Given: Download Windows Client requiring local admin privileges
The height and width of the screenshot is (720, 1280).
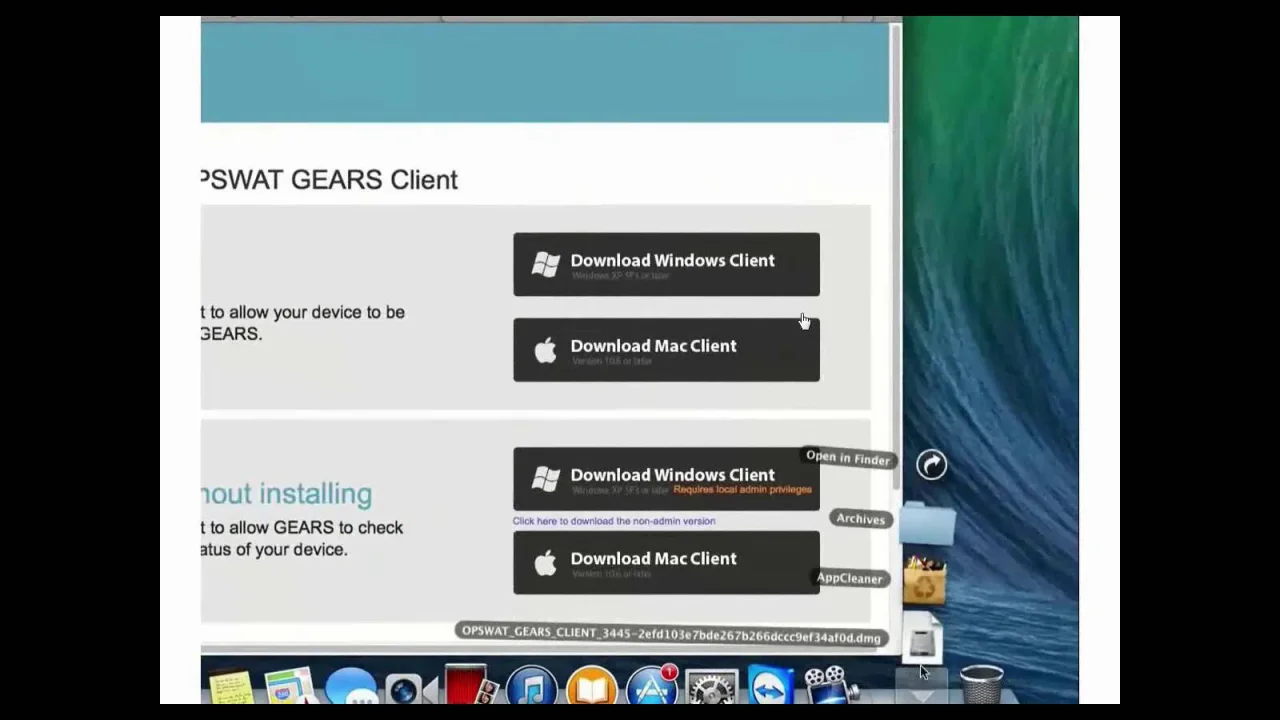Looking at the screenshot, I should pyautogui.click(x=666, y=479).
